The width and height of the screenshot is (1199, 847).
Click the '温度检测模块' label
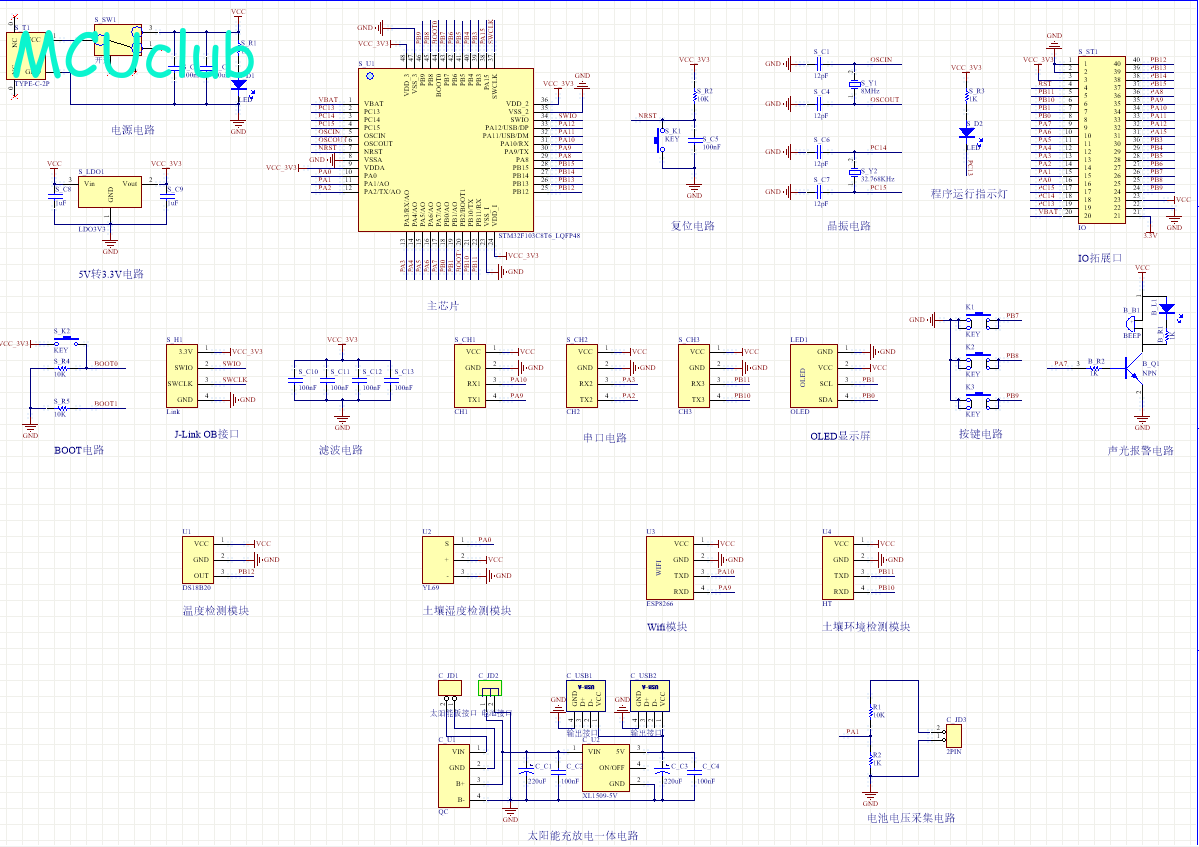(x=216, y=611)
